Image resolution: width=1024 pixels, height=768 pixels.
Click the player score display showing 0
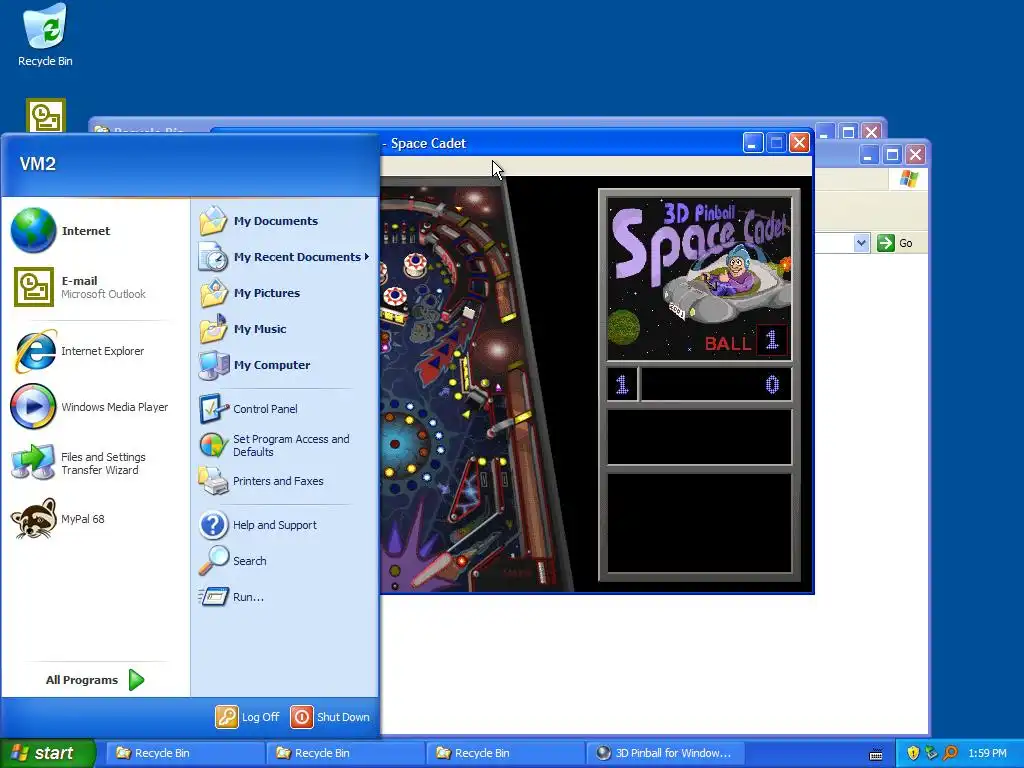716,384
